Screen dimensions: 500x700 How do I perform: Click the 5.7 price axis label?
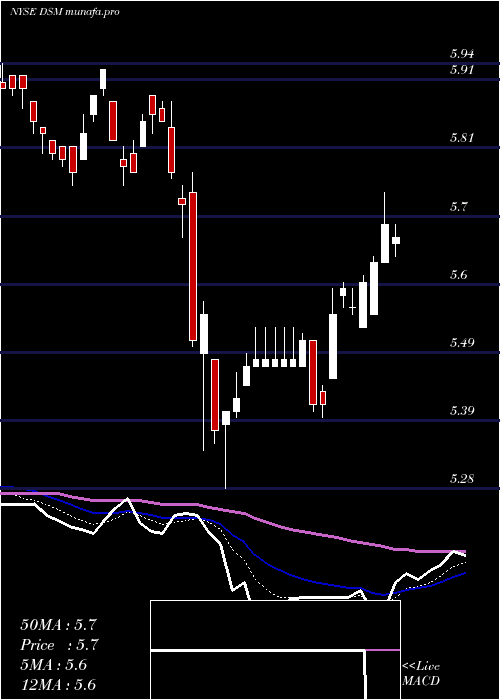[459, 207]
